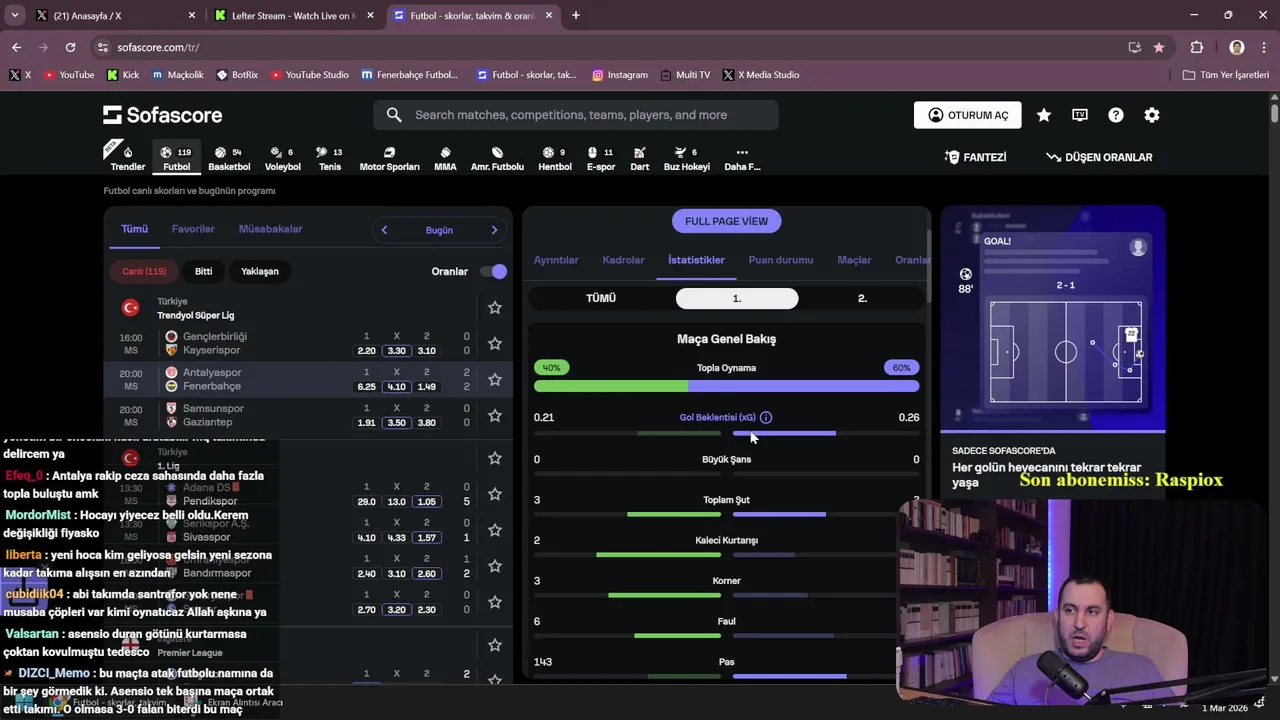Open the YouTube bookmark
This screenshot has width=1280, height=720.
[x=68, y=75]
